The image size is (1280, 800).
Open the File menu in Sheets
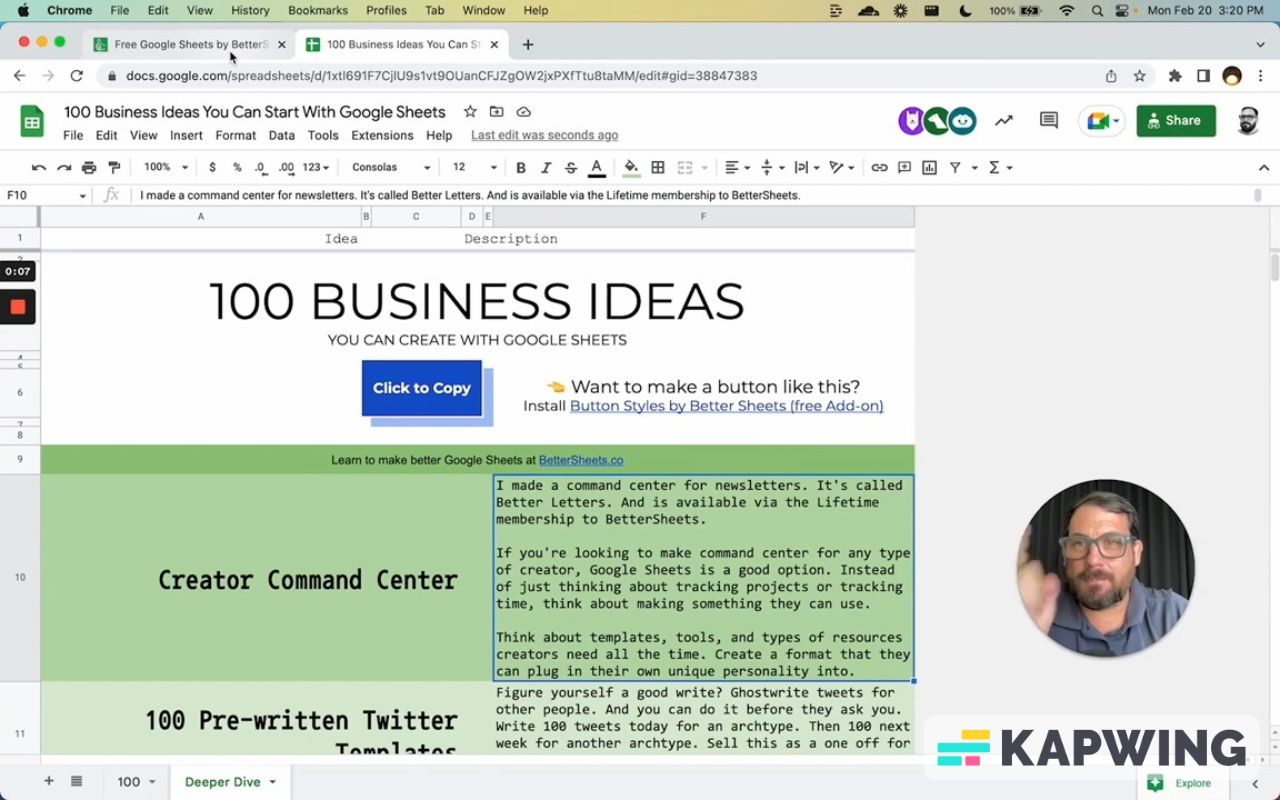(73, 136)
